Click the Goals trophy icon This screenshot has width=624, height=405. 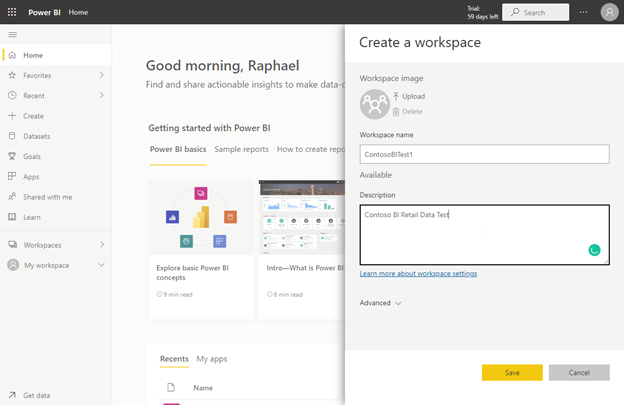12,156
